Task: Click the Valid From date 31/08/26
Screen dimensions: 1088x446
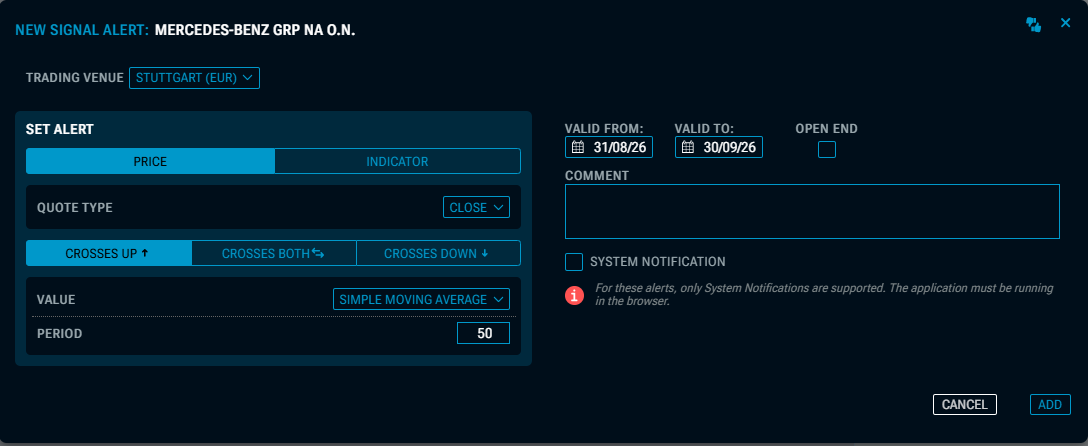Action: pyautogui.click(x=620, y=147)
